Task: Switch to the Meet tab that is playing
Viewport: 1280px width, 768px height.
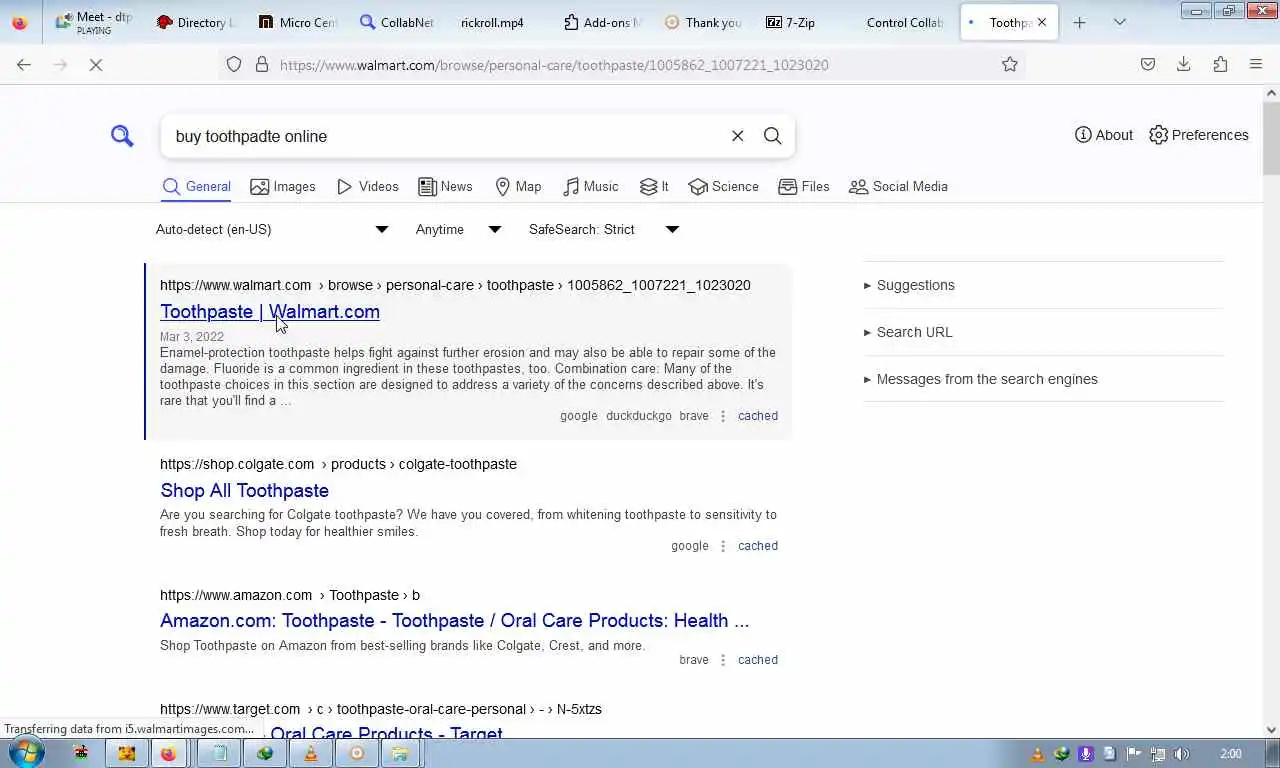Action: pyautogui.click(x=94, y=22)
